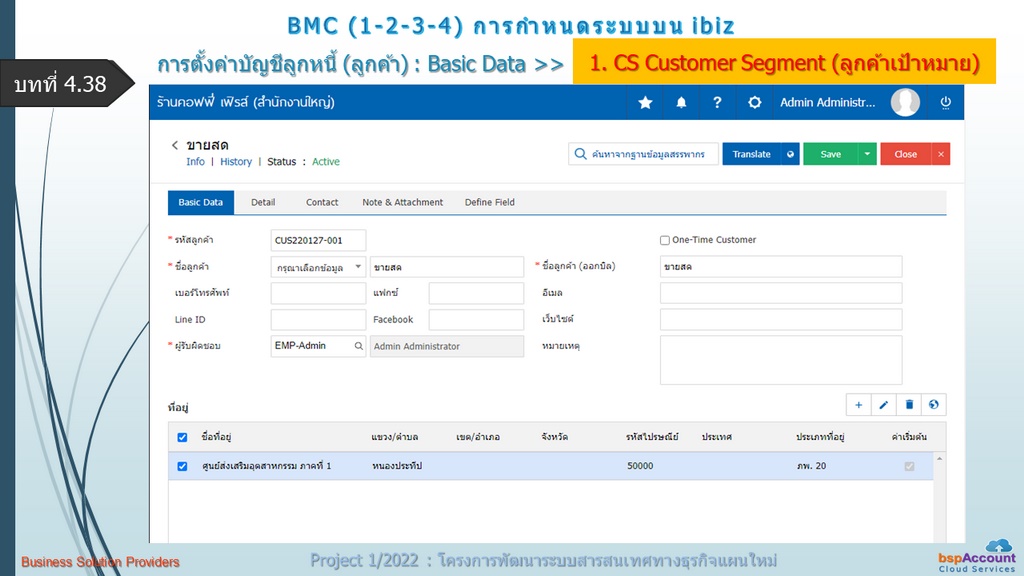1024x576 pixels.
Task: Search the responsible person lookup icon
Action: click(359, 346)
